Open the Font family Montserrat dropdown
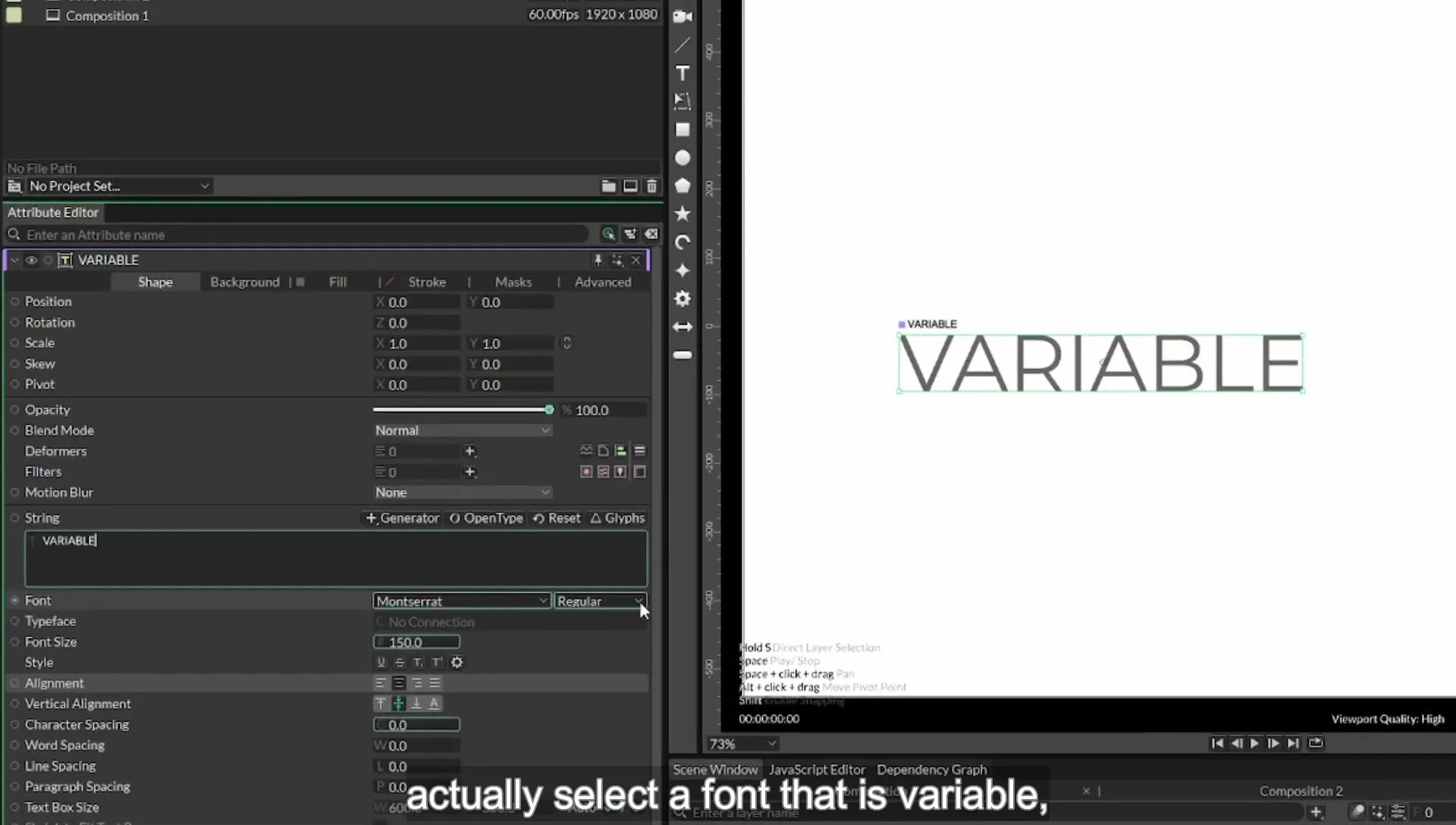Viewport: 1456px width, 825px height. [x=461, y=601]
